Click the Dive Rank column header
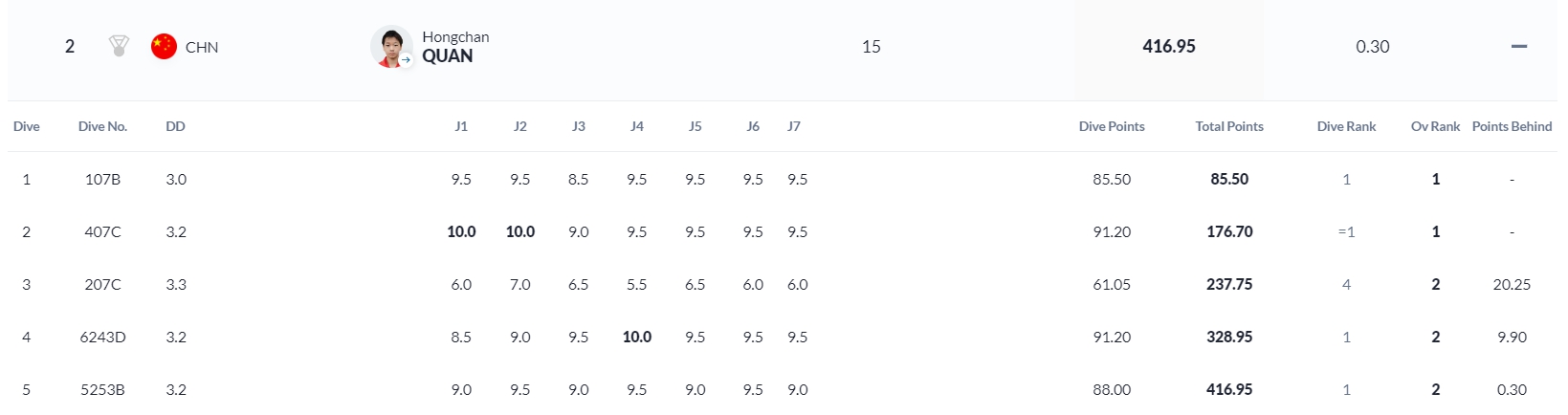The height and width of the screenshot is (415, 1568). [x=1346, y=126]
